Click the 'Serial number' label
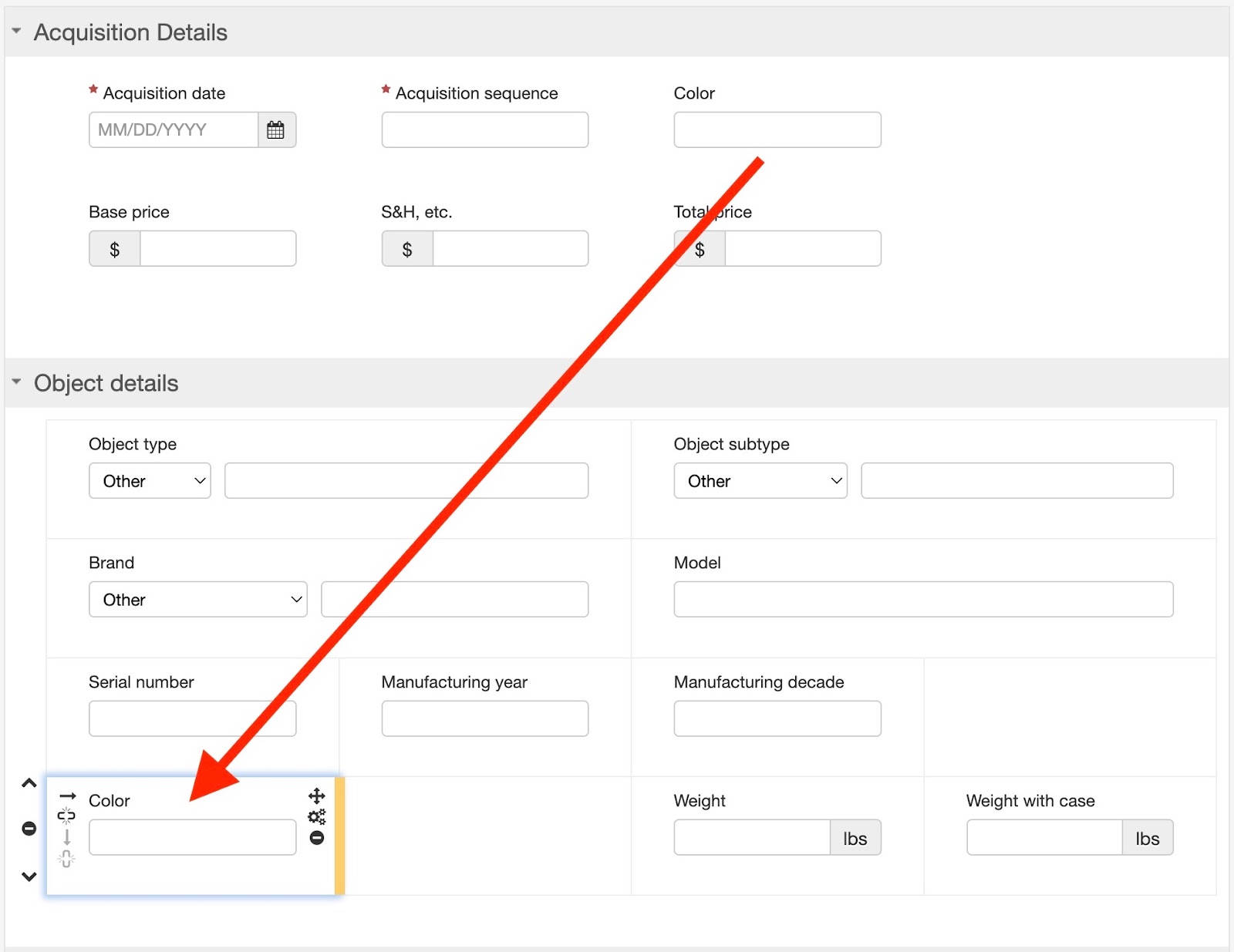The image size is (1234, 952). pos(141,682)
